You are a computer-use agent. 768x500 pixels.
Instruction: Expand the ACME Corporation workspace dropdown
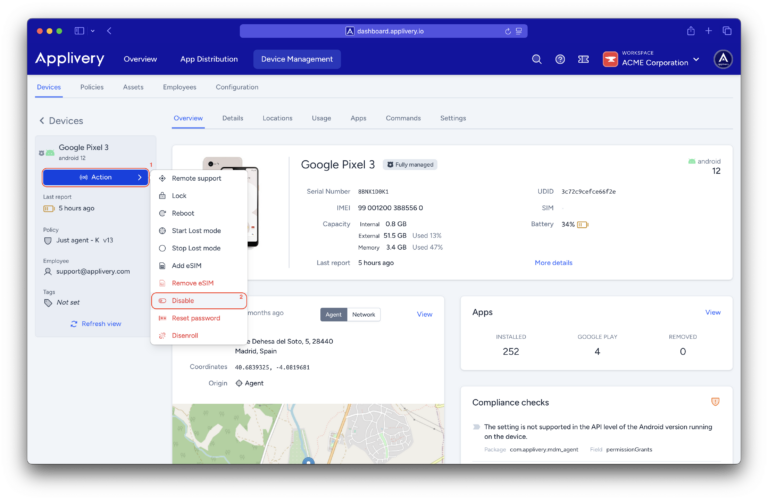(x=696, y=59)
